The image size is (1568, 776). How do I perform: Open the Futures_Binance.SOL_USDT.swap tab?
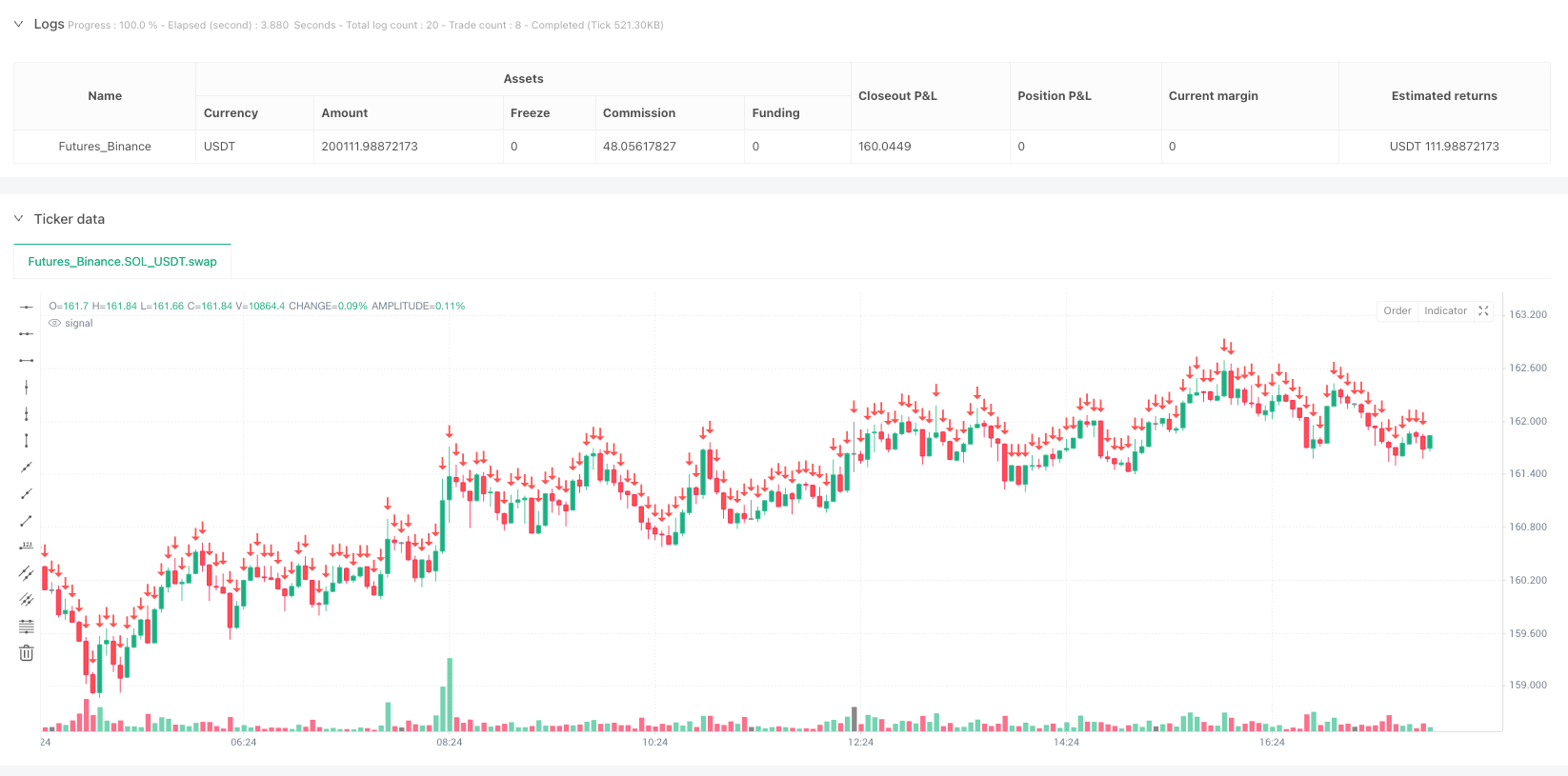click(122, 262)
